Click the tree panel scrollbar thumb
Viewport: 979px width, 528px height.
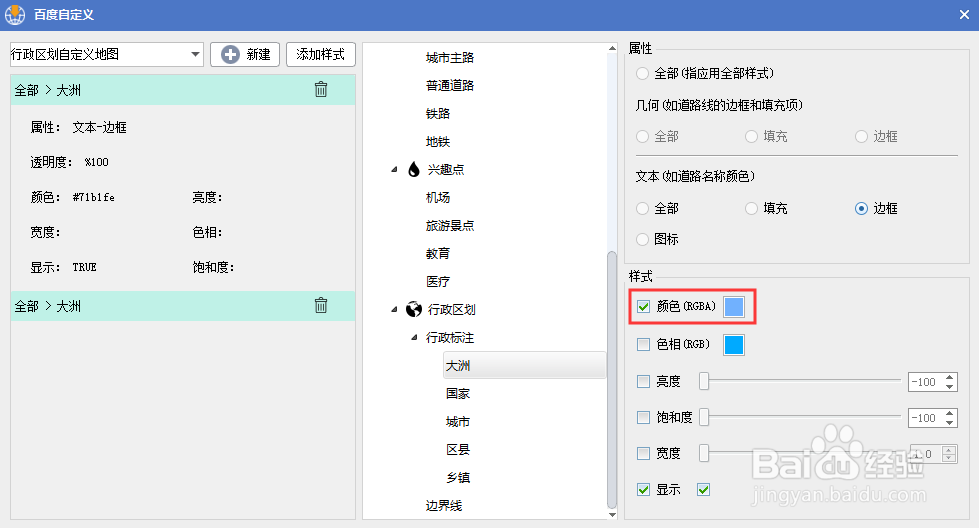coord(612,379)
